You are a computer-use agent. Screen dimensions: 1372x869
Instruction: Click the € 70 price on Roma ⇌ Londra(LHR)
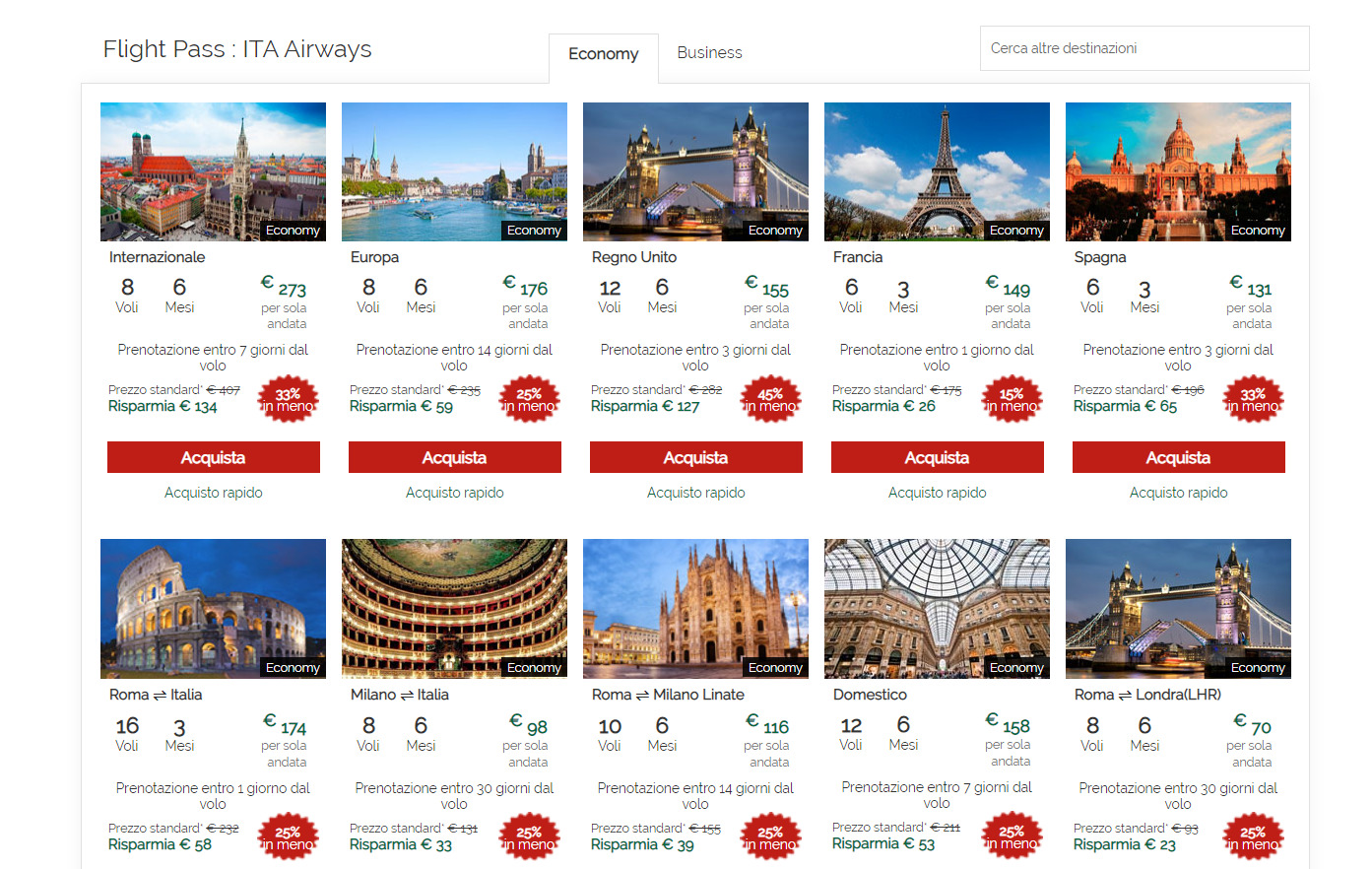[1253, 725]
